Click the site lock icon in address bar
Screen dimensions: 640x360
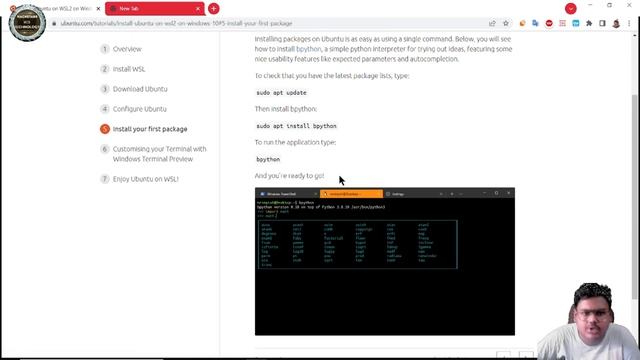tap(54, 23)
